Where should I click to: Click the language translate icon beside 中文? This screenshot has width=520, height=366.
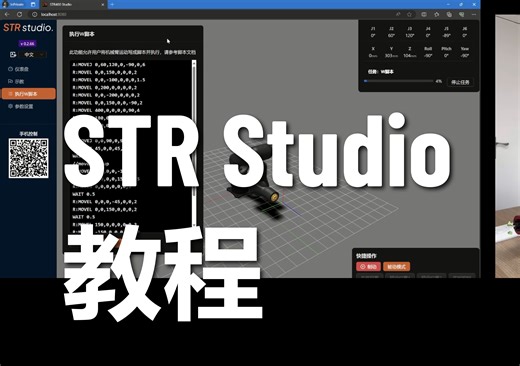tap(13, 55)
